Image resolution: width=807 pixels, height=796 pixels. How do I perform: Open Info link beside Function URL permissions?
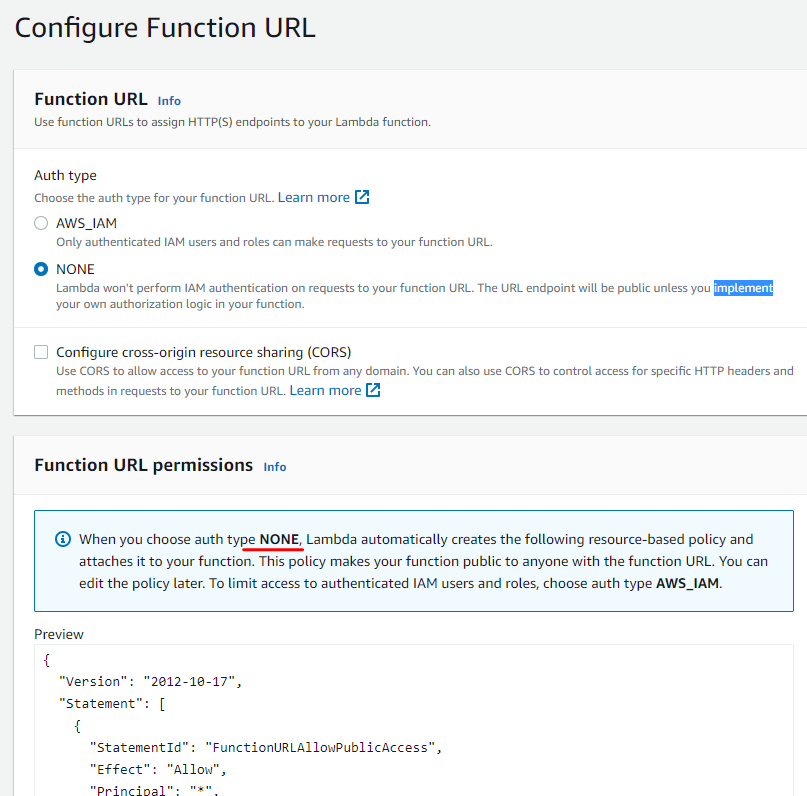coord(274,467)
